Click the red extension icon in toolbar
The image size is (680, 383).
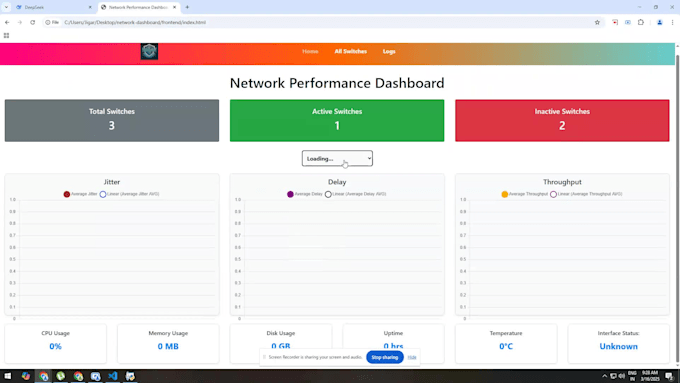coord(615,22)
